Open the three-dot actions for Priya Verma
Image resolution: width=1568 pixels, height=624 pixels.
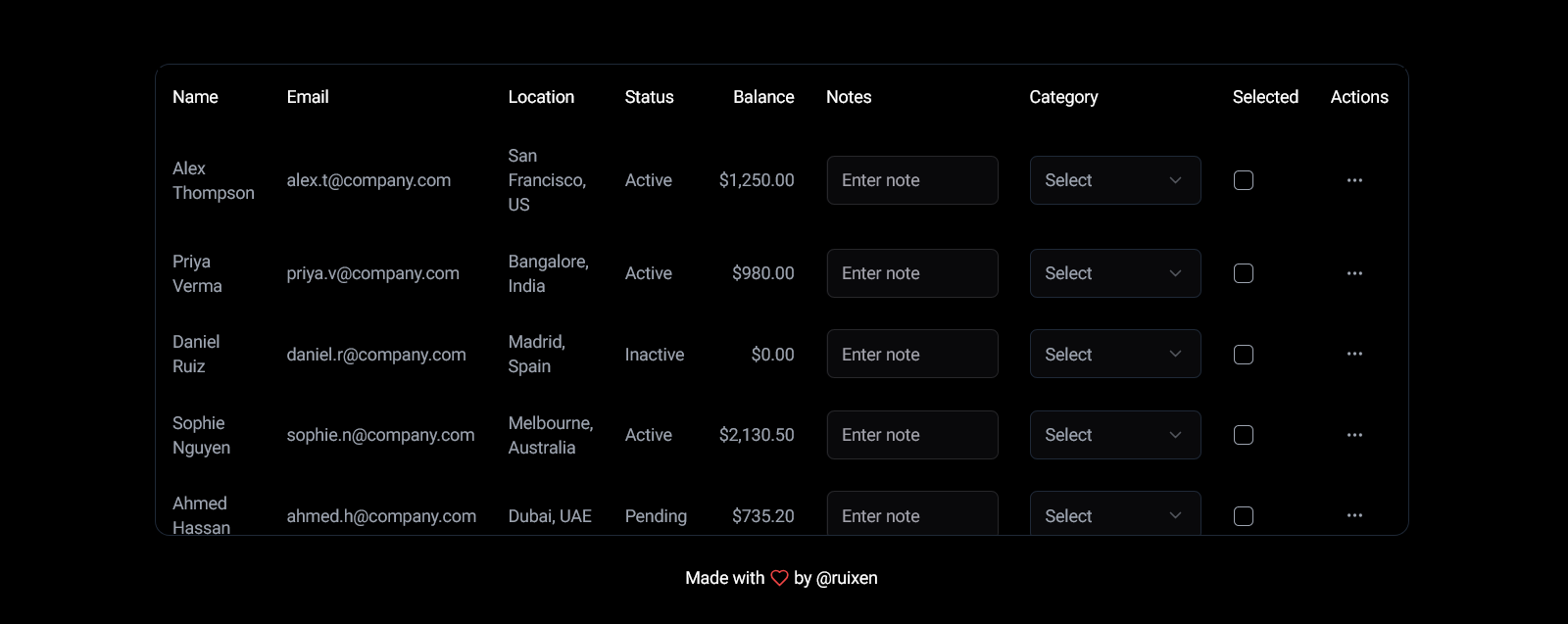1354,273
